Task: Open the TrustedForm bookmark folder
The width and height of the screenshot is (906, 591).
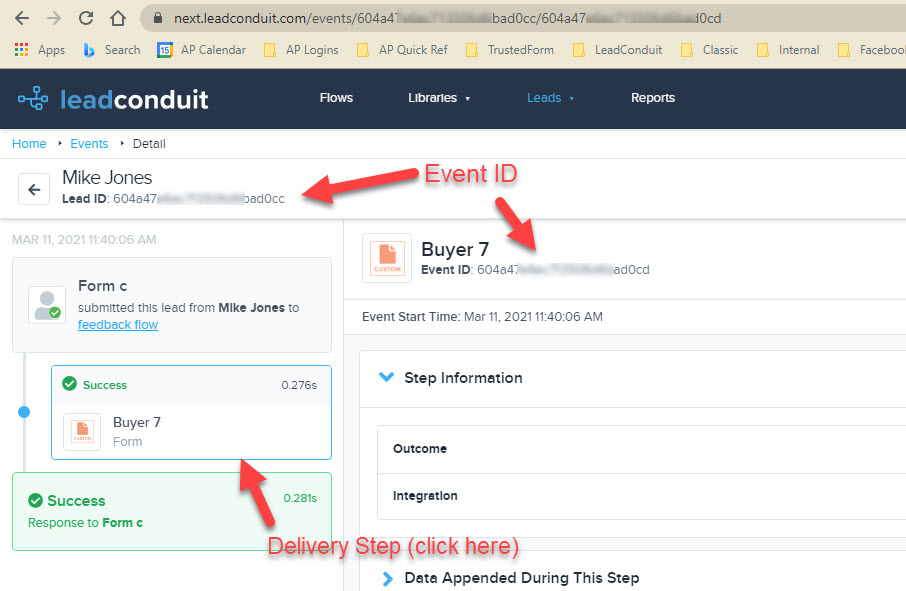Action: (510, 50)
